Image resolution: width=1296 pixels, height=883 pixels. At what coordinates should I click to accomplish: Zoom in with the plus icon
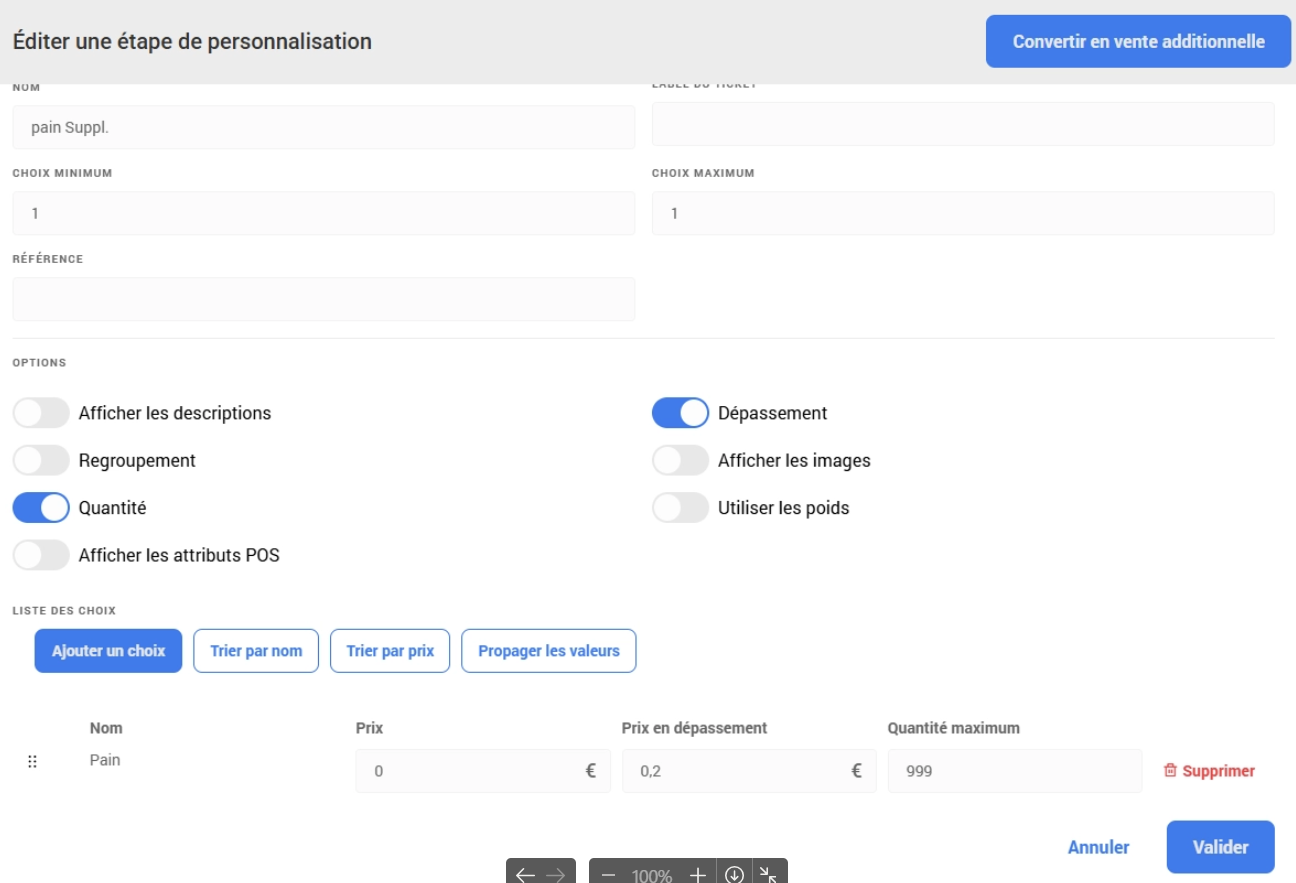point(698,875)
